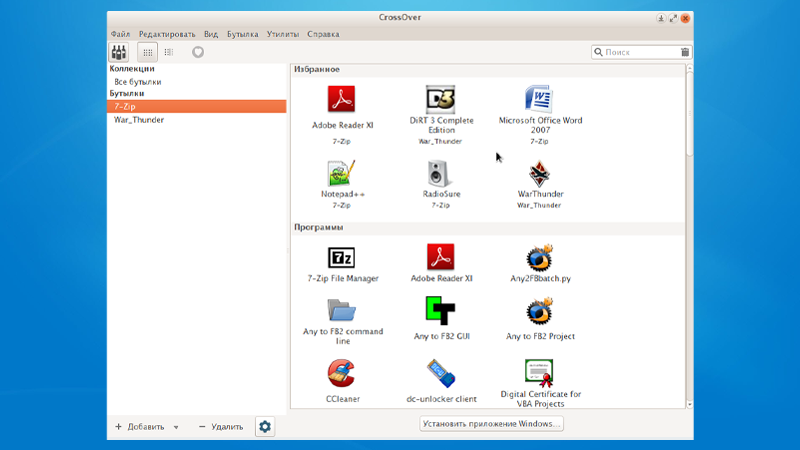800x450 pixels.
Task: Open RadioSure application icon
Action: pos(438,173)
